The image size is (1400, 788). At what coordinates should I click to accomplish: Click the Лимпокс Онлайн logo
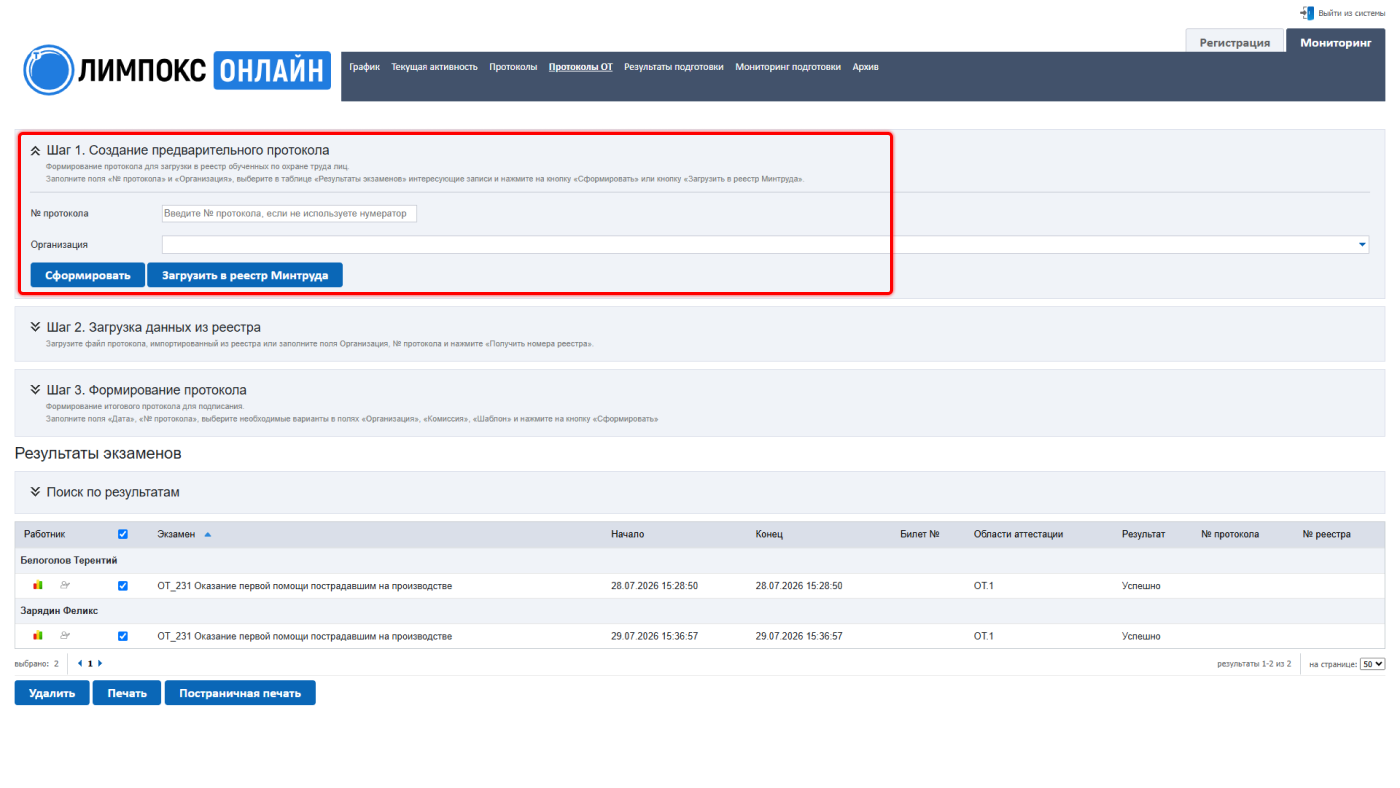pos(177,70)
